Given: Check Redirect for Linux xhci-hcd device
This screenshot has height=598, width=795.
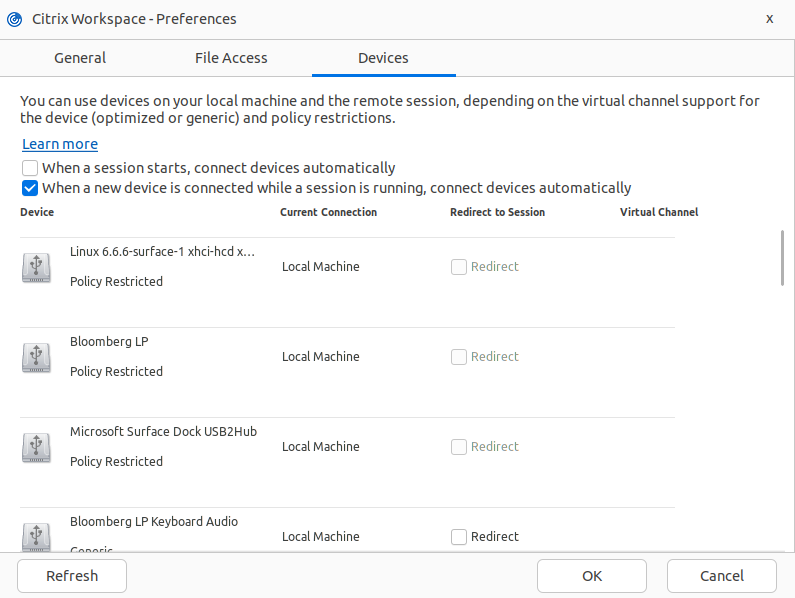Looking at the screenshot, I should point(459,267).
